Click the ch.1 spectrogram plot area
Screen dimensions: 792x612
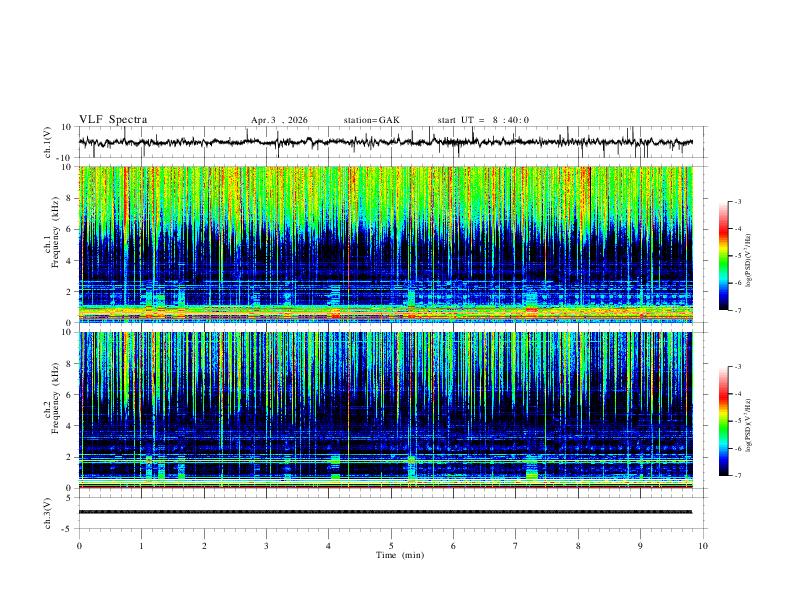[385, 244]
